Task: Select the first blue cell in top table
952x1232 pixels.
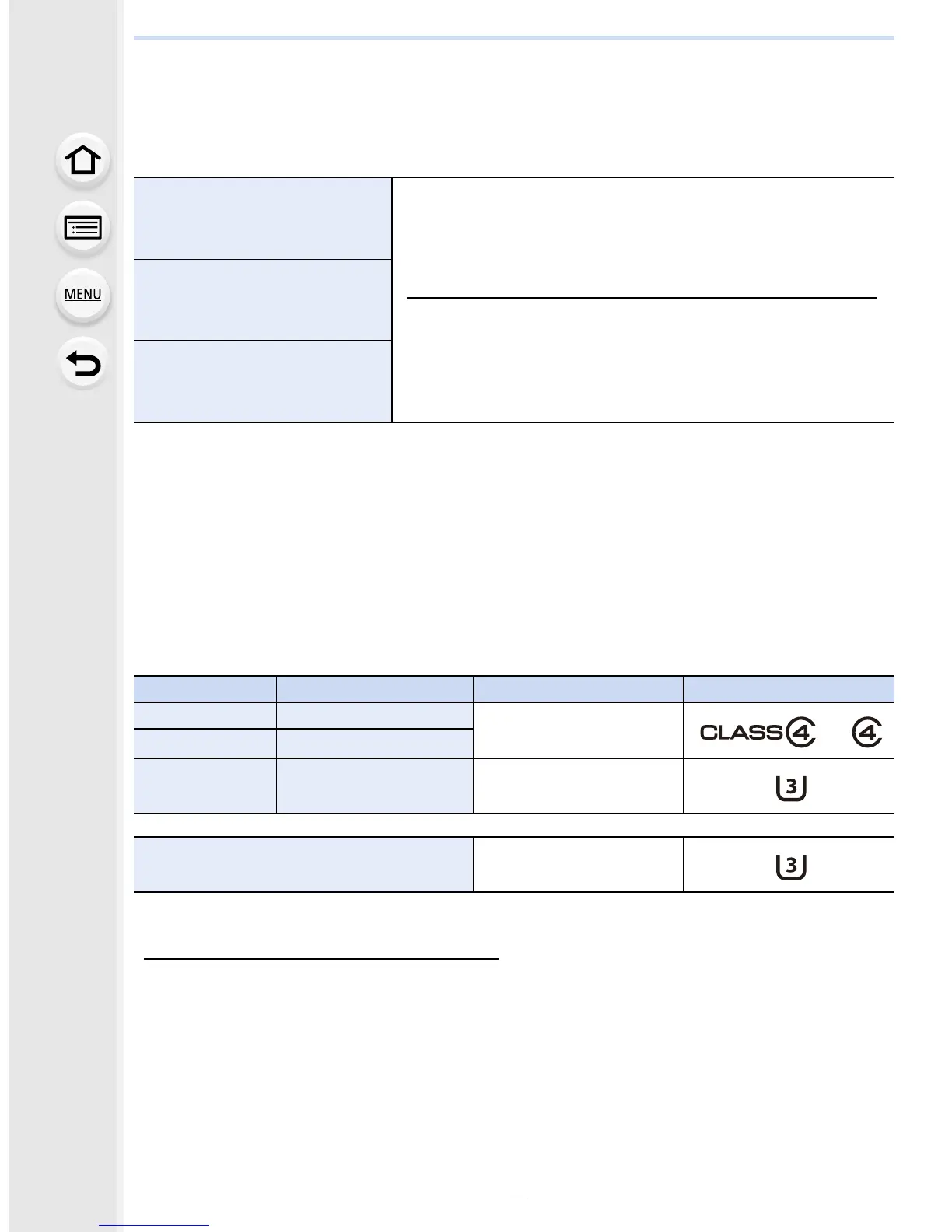Action: point(262,219)
